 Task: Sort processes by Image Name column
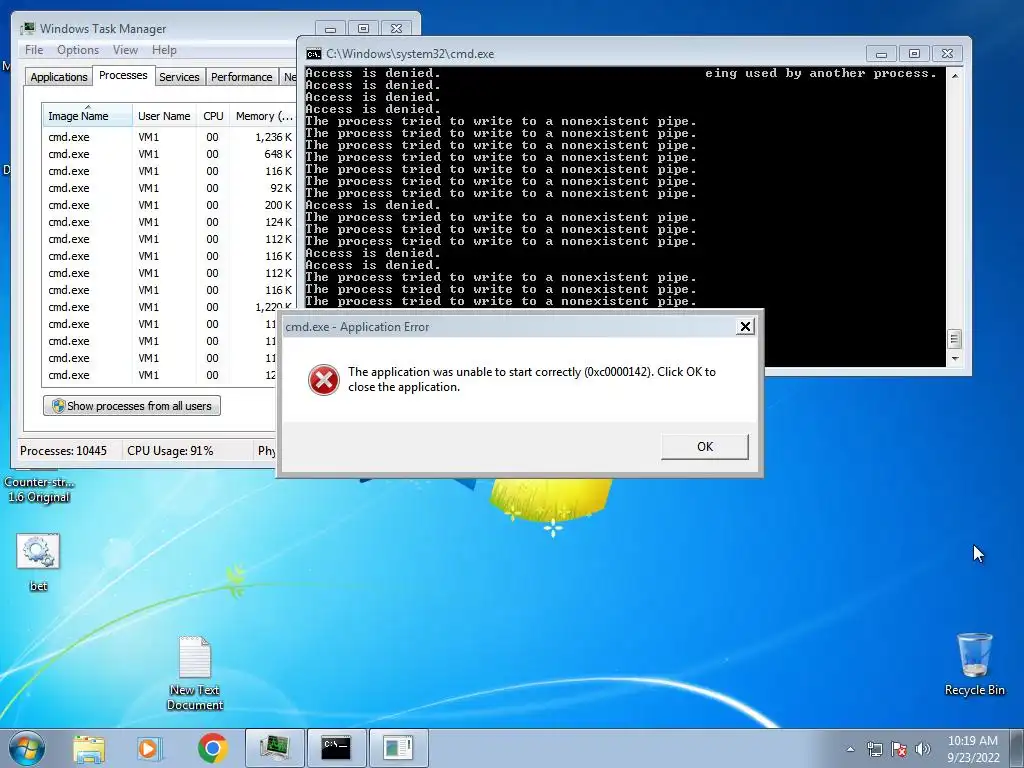[86, 116]
